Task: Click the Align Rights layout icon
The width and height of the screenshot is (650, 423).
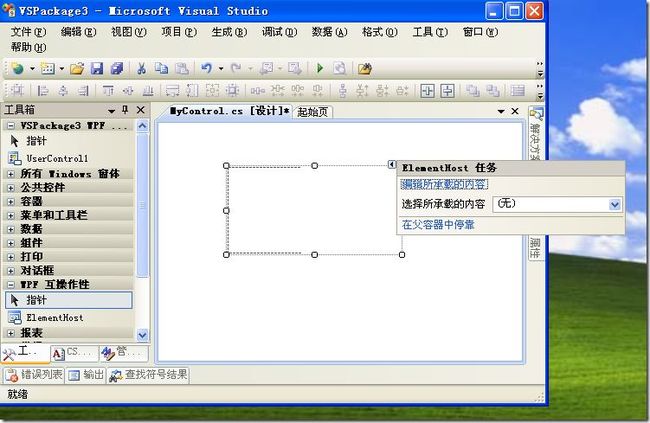Action: coord(83,90)
